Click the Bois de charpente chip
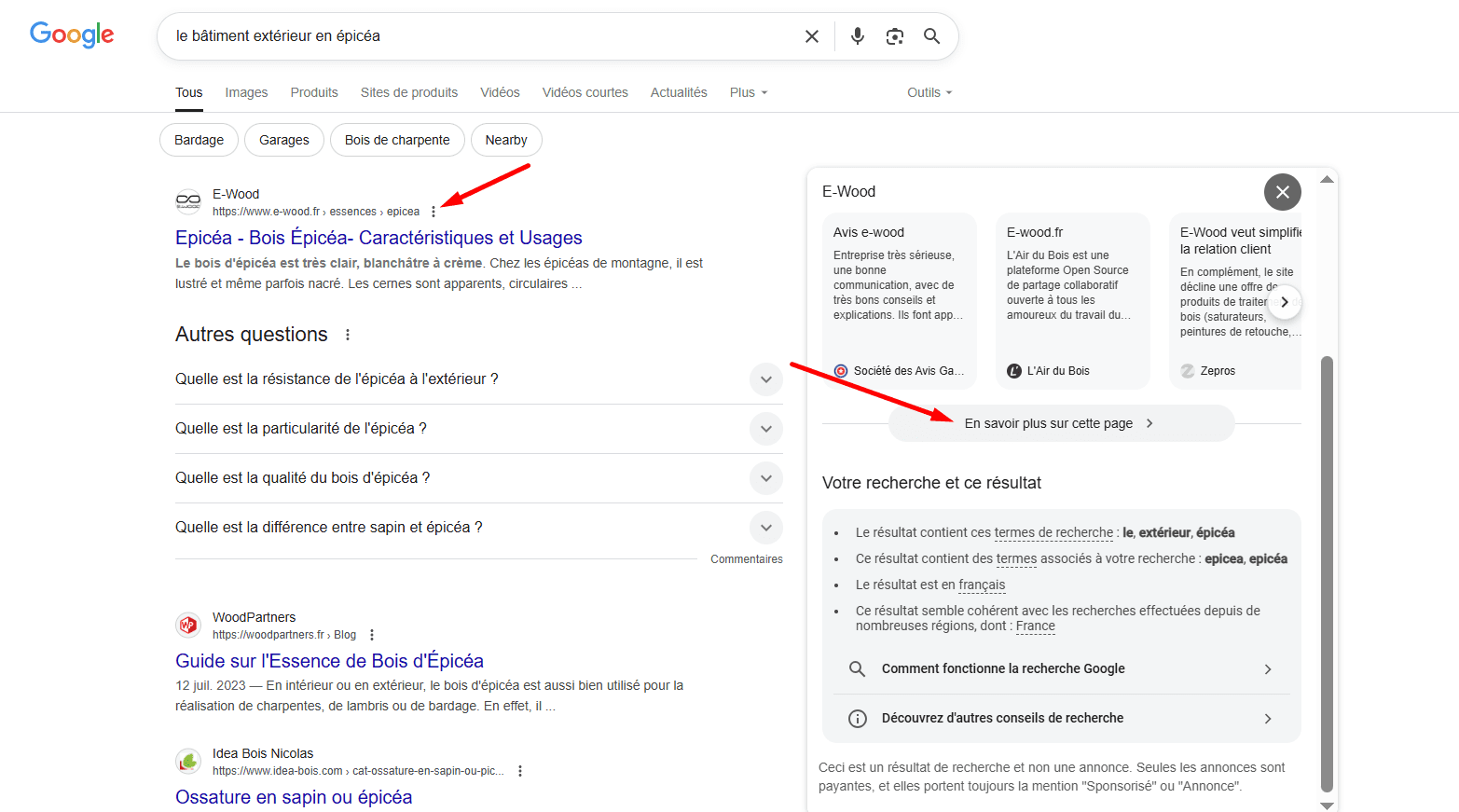Screen dimensions: 1459x812 pyautogui.click(x=397, y=140)
